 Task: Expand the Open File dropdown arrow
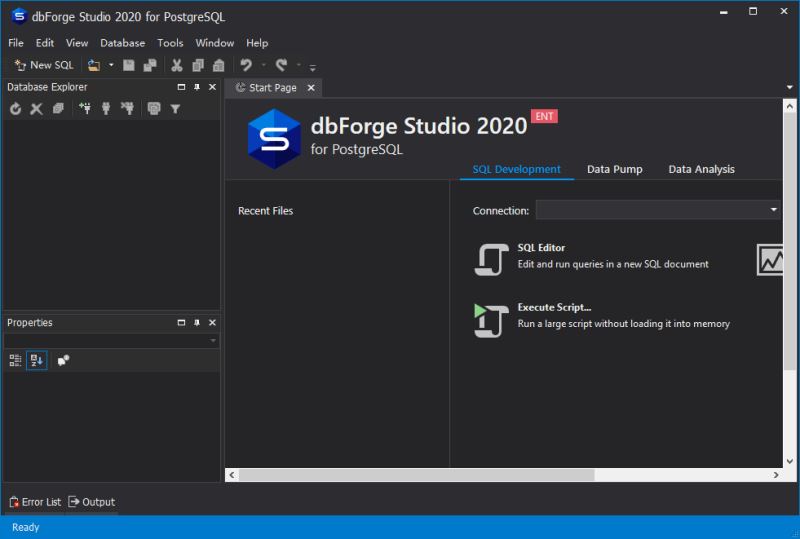tap(111, 65)
